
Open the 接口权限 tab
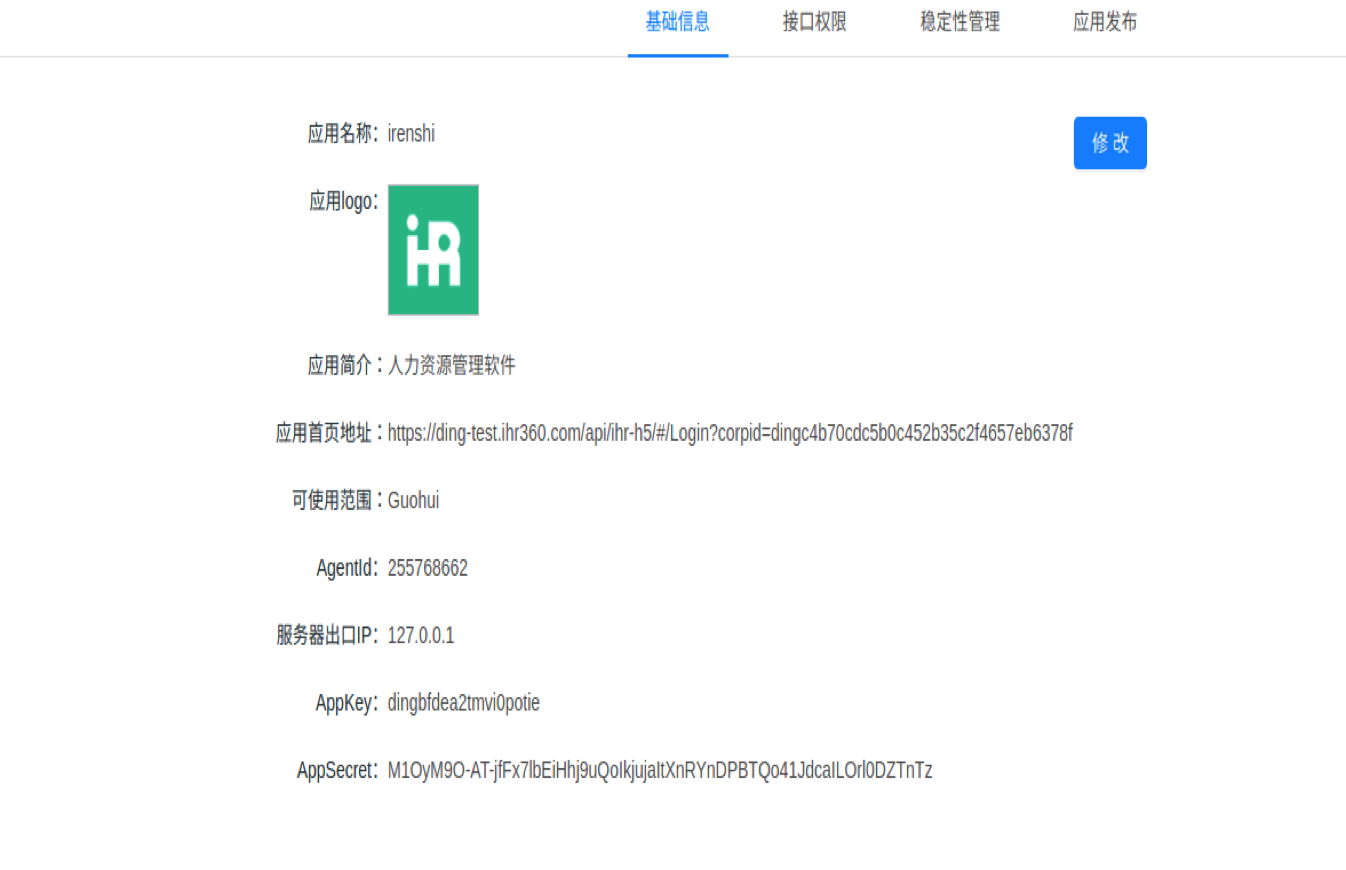coord(814,22)
